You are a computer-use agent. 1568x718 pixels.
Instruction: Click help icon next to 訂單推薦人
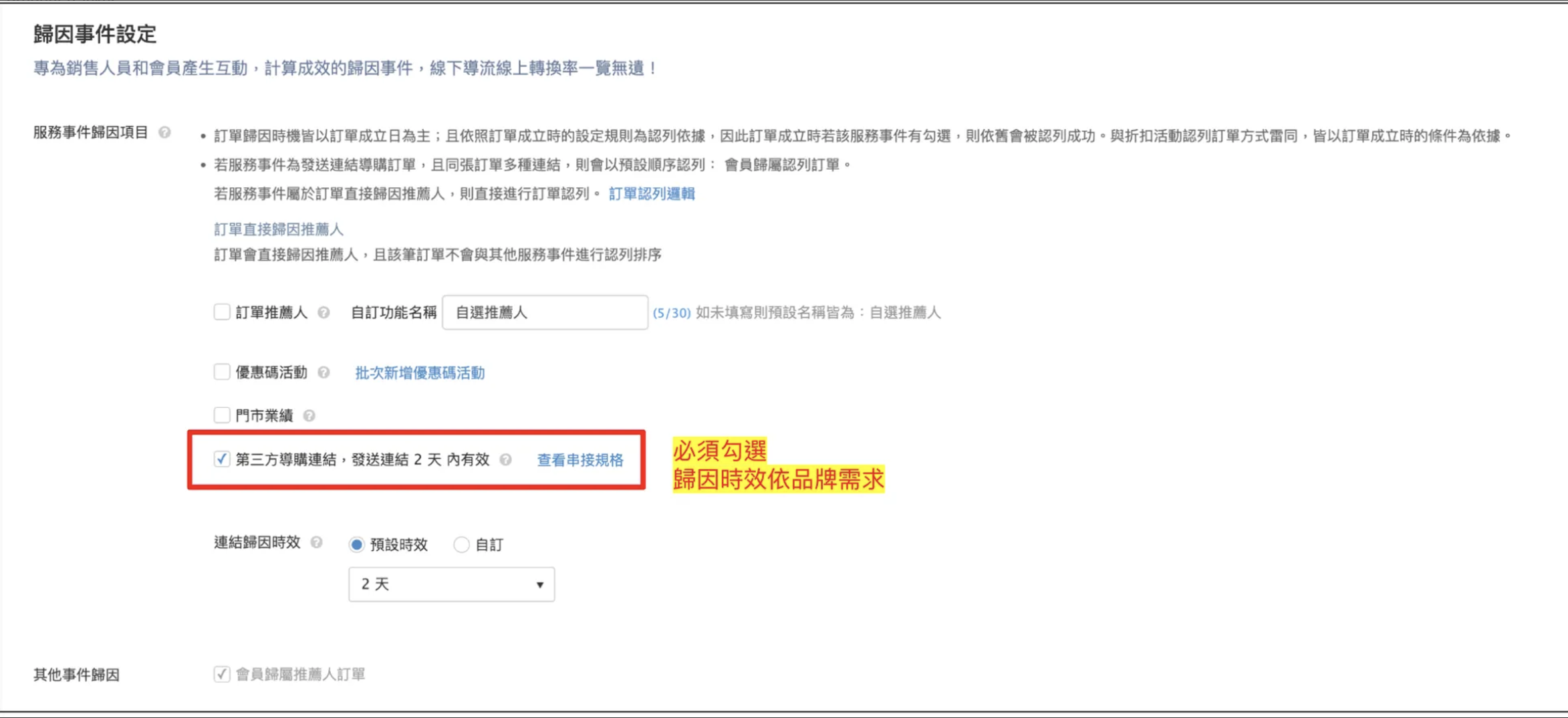click(x=323, y=313)
